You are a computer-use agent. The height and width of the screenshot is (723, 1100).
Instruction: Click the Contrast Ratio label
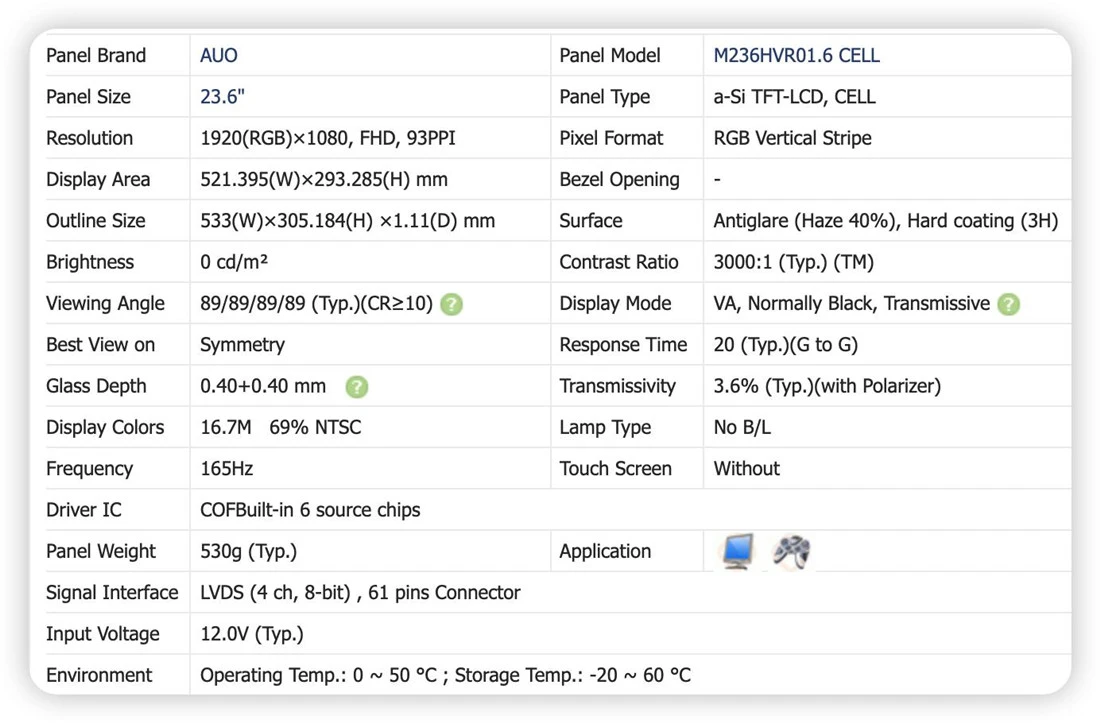click(x=619, y=262)
